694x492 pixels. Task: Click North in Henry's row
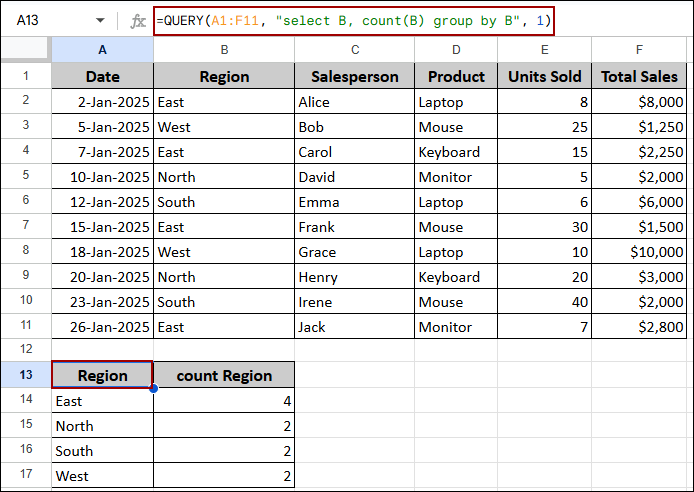click(x=224, y=277)
